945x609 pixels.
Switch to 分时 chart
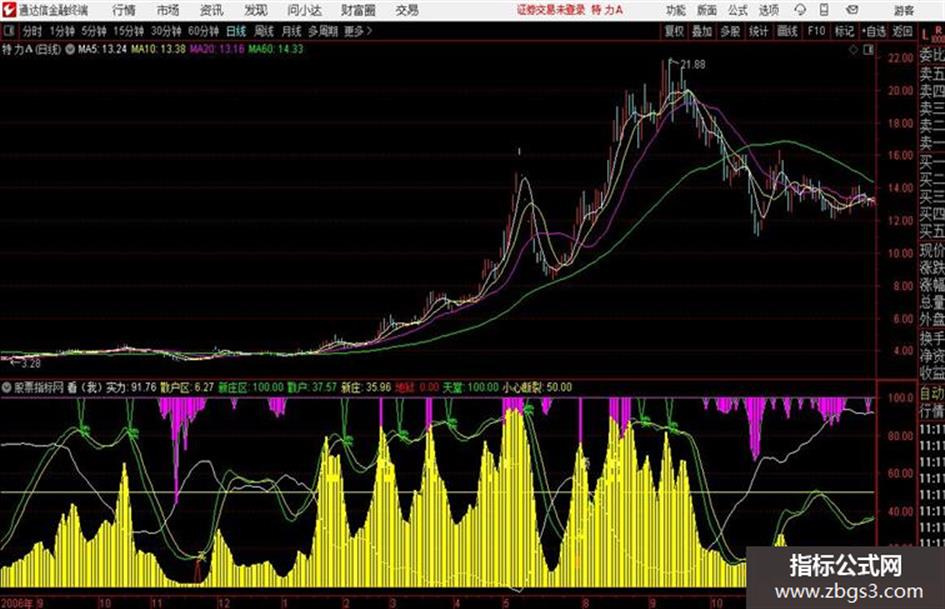(33, 31)
